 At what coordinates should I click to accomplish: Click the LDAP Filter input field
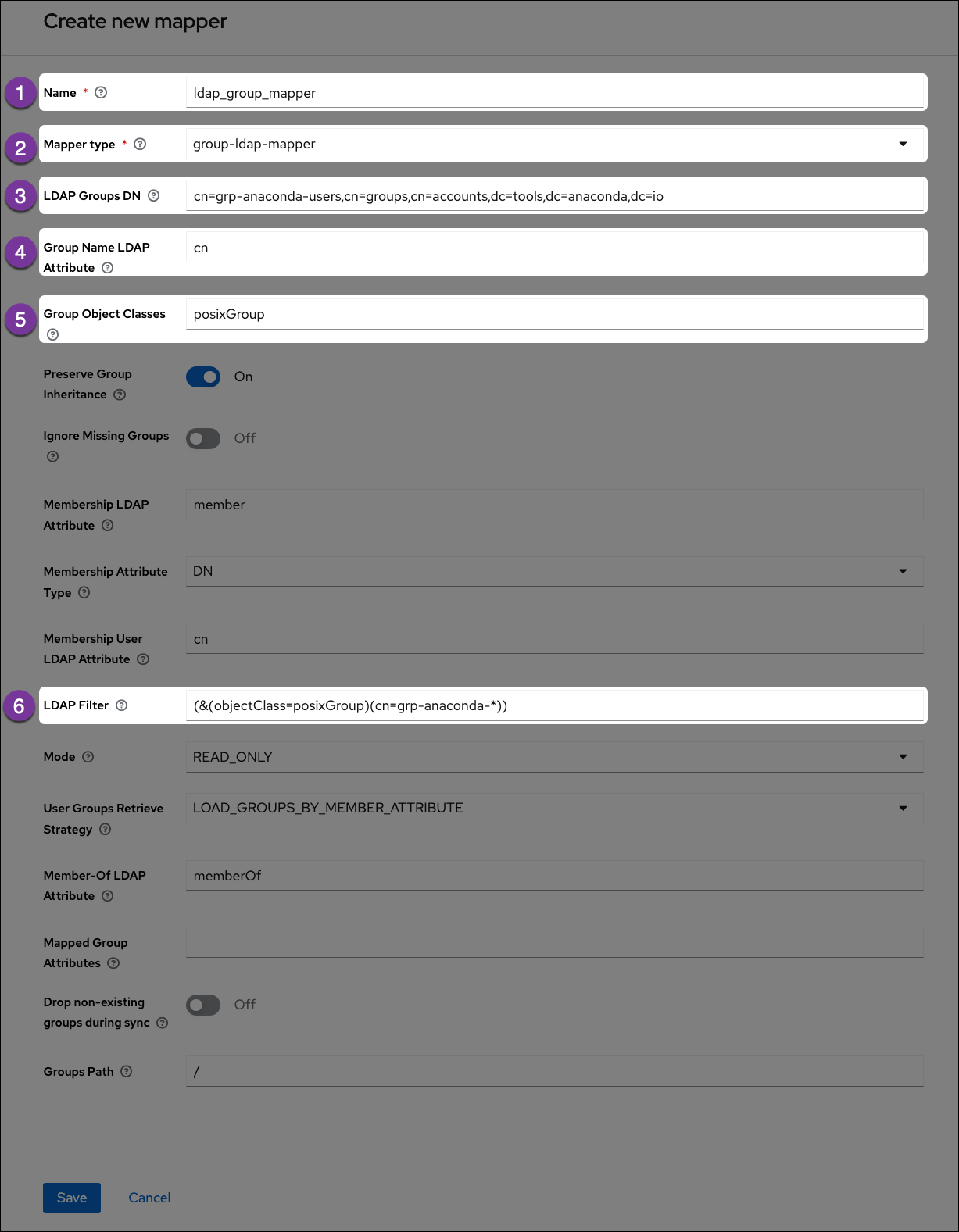pyautogui.click(x=554, y=705)
